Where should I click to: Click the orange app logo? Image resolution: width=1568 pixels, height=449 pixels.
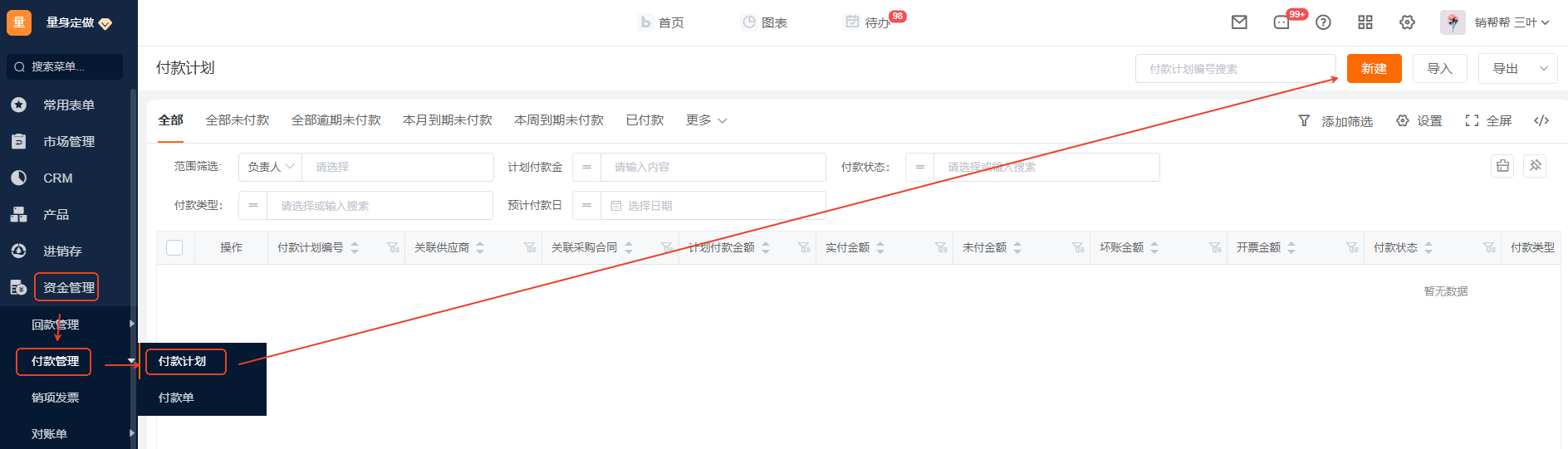click(18, 22)
